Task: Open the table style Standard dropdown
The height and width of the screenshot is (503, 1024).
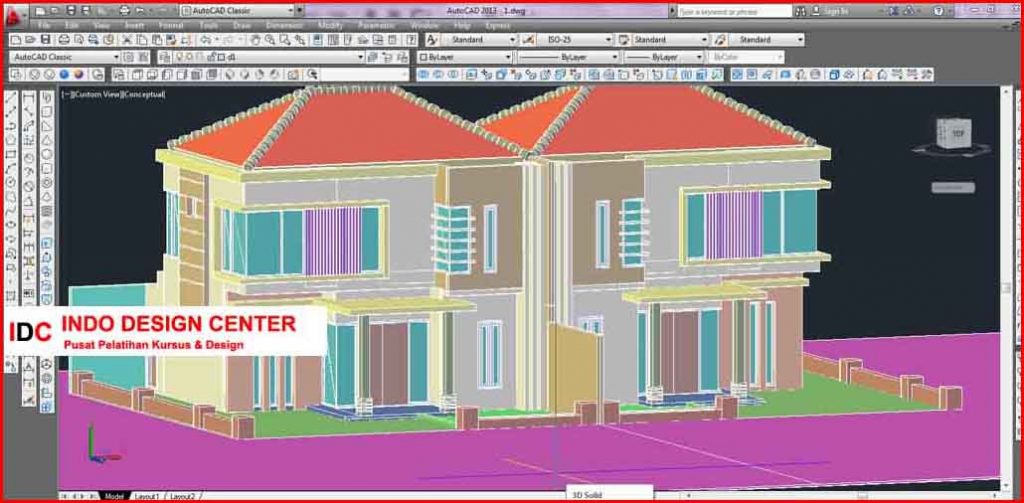Action: 705,40
